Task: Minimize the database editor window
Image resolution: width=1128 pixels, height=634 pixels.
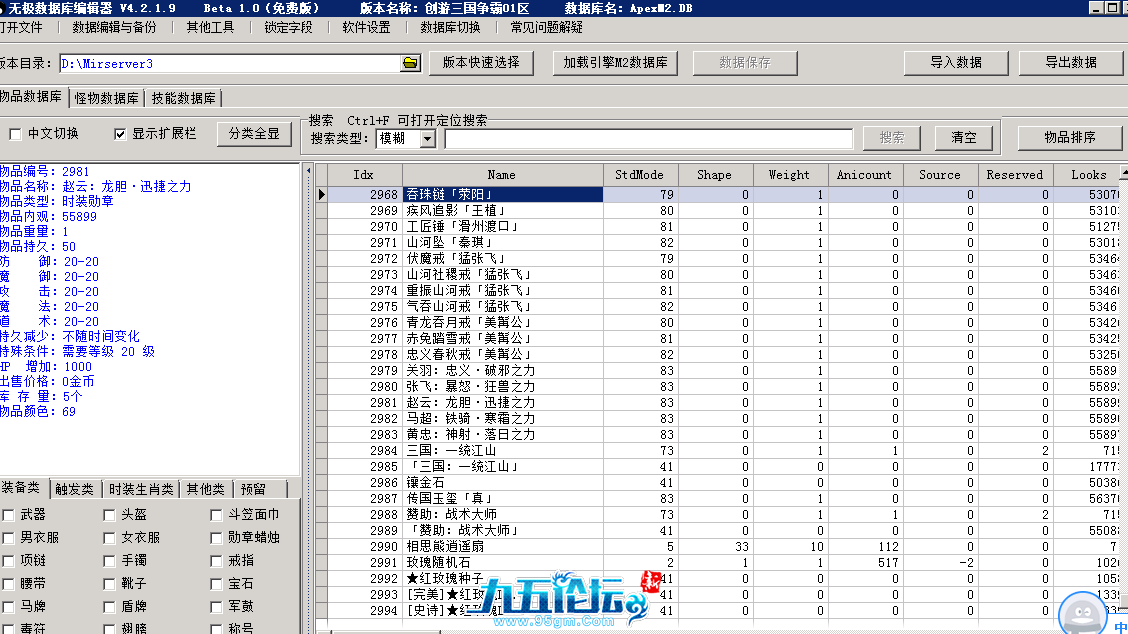Action: tap(1093, 8)
